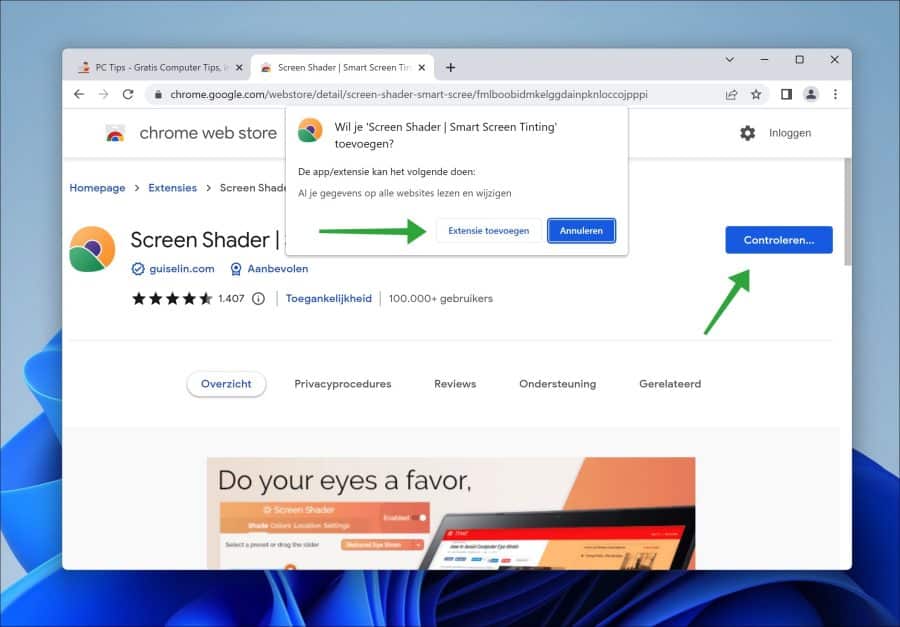Open the Reviews tab
This screenshot has height=627, width=900.
pos(455,384)
